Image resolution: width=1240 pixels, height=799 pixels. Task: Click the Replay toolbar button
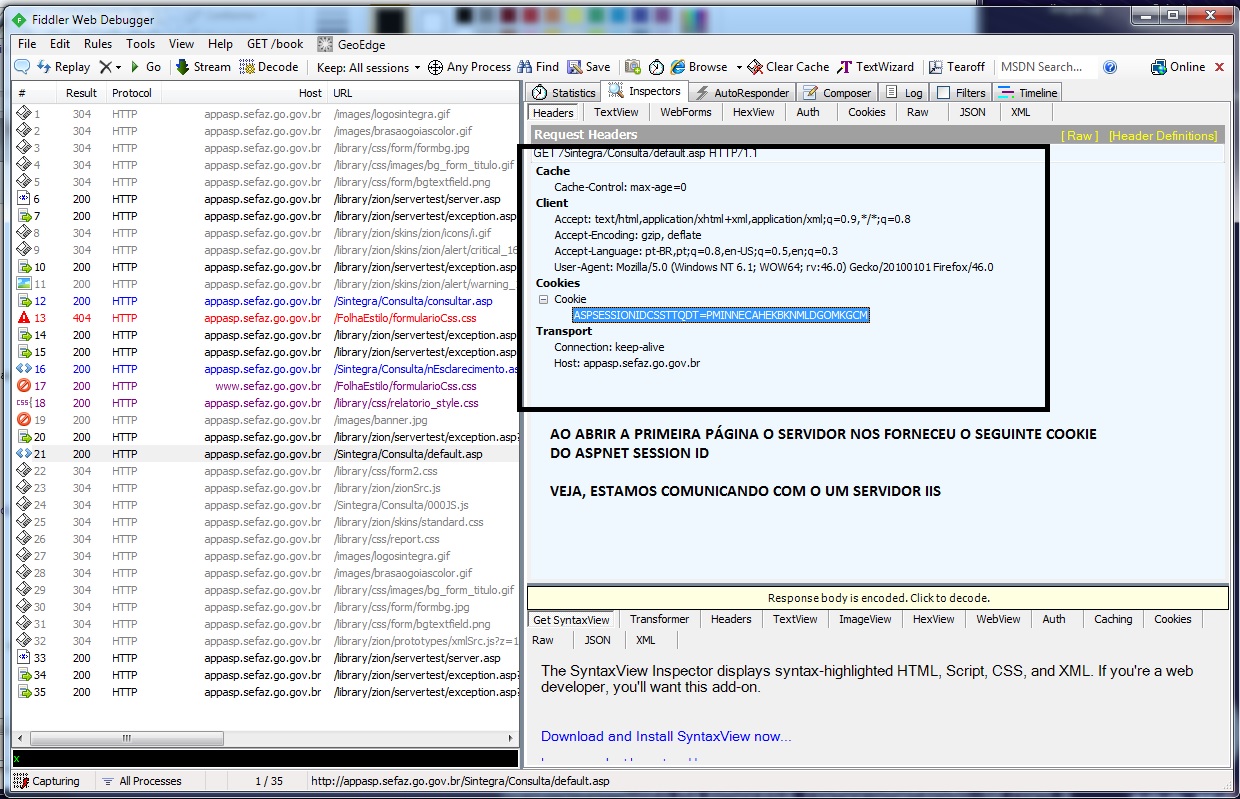pos(63,67)
